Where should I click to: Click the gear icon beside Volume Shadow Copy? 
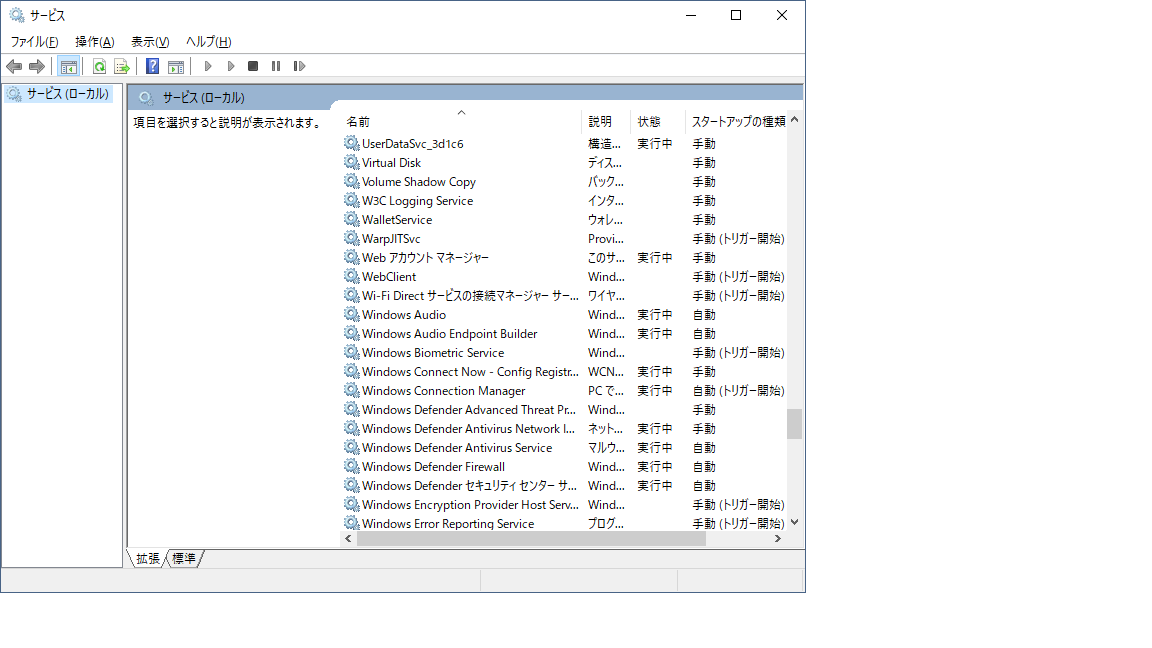pos(352,181)
